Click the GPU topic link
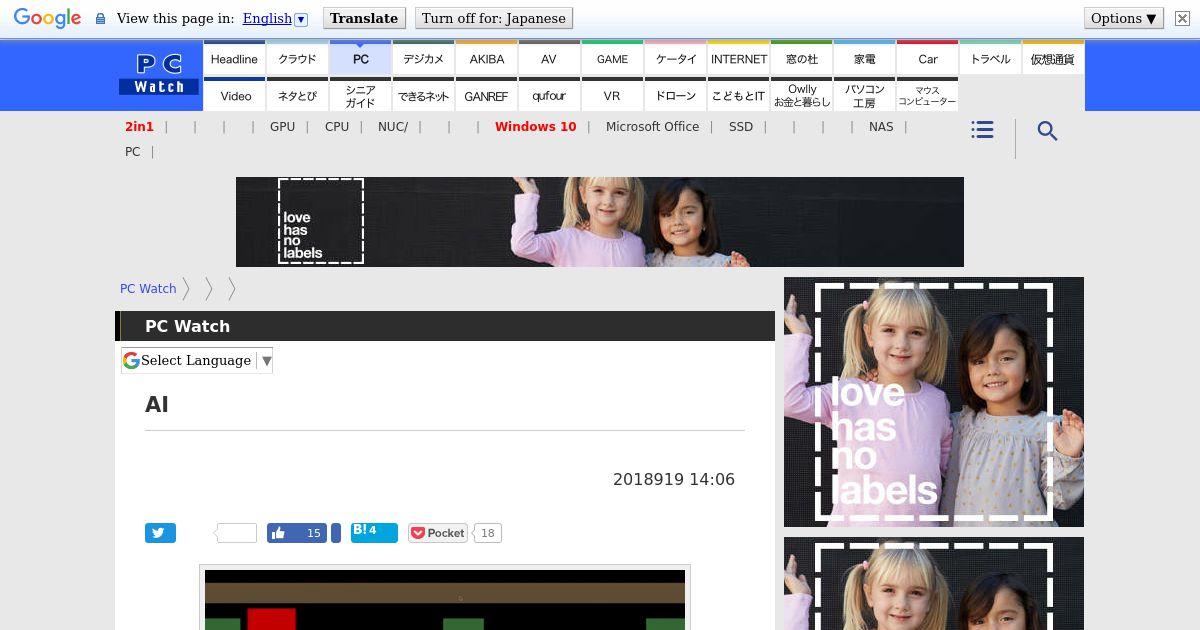 [282, 127]
